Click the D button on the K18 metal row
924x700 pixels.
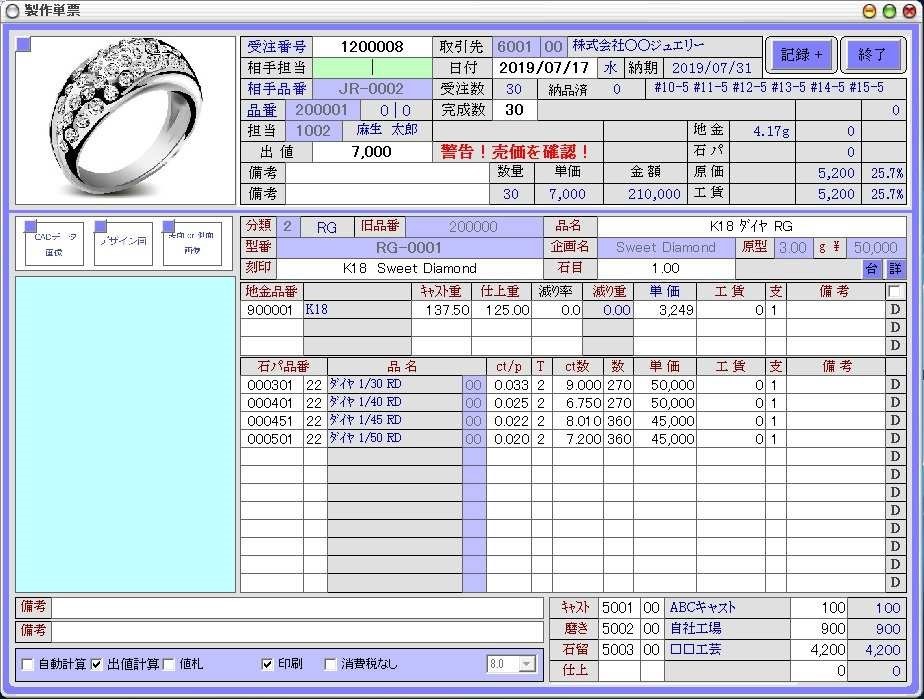pos(895,310)
